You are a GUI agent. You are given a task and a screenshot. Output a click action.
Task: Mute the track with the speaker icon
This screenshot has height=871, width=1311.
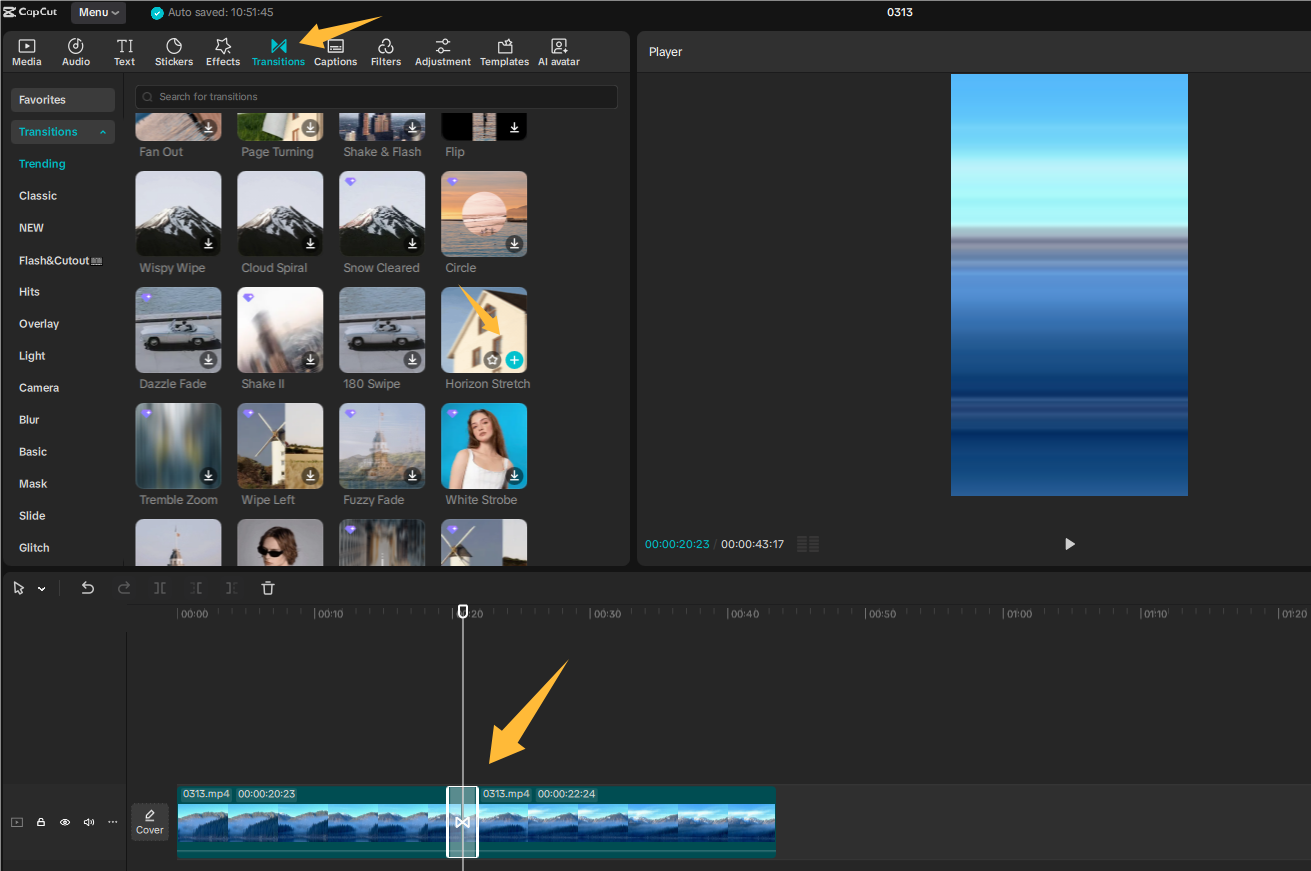pos(88,821)
